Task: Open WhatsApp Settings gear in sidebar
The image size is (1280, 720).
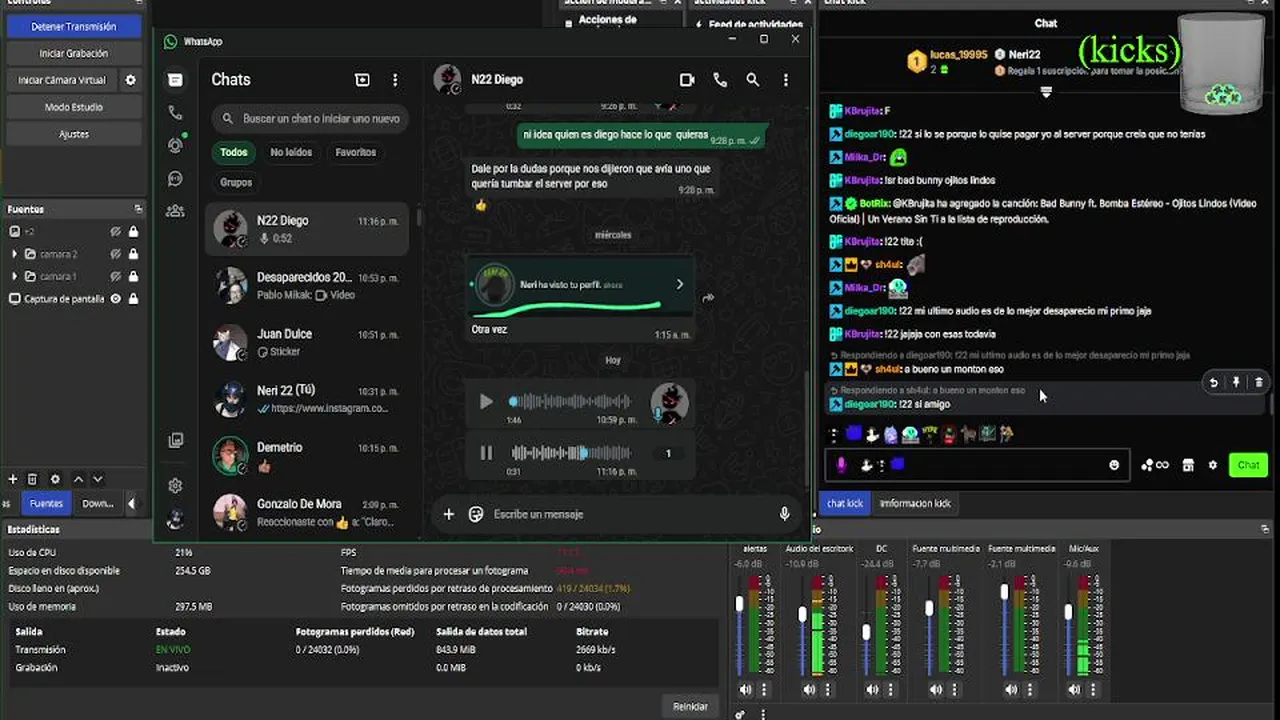Action: (x=175, y=486)
